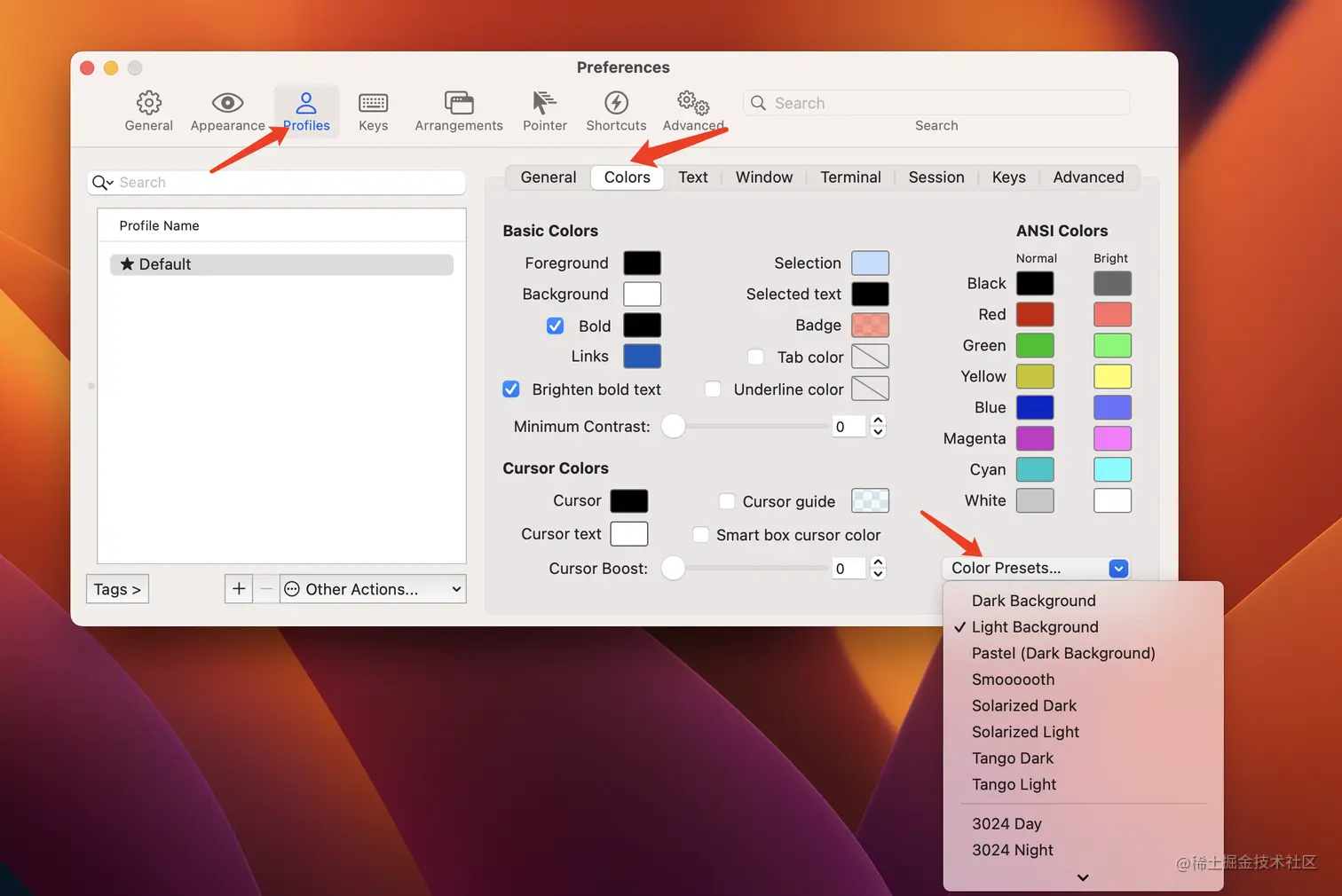Screen dimensions: 1342x896
Task: Toggle the Bold color checkbox
Action: (x=555, y=326)
